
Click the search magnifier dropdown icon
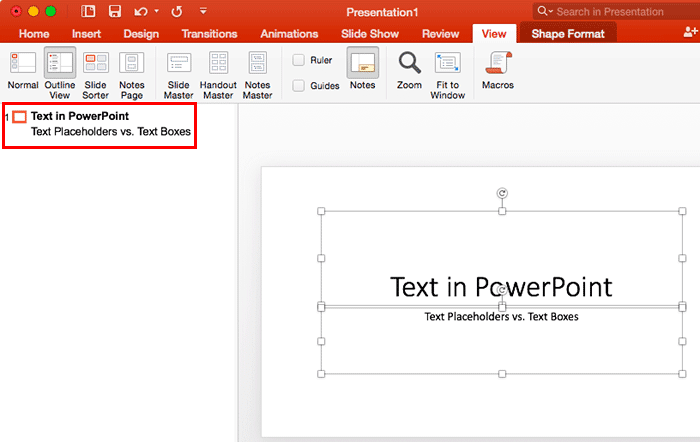pos(545,11)
